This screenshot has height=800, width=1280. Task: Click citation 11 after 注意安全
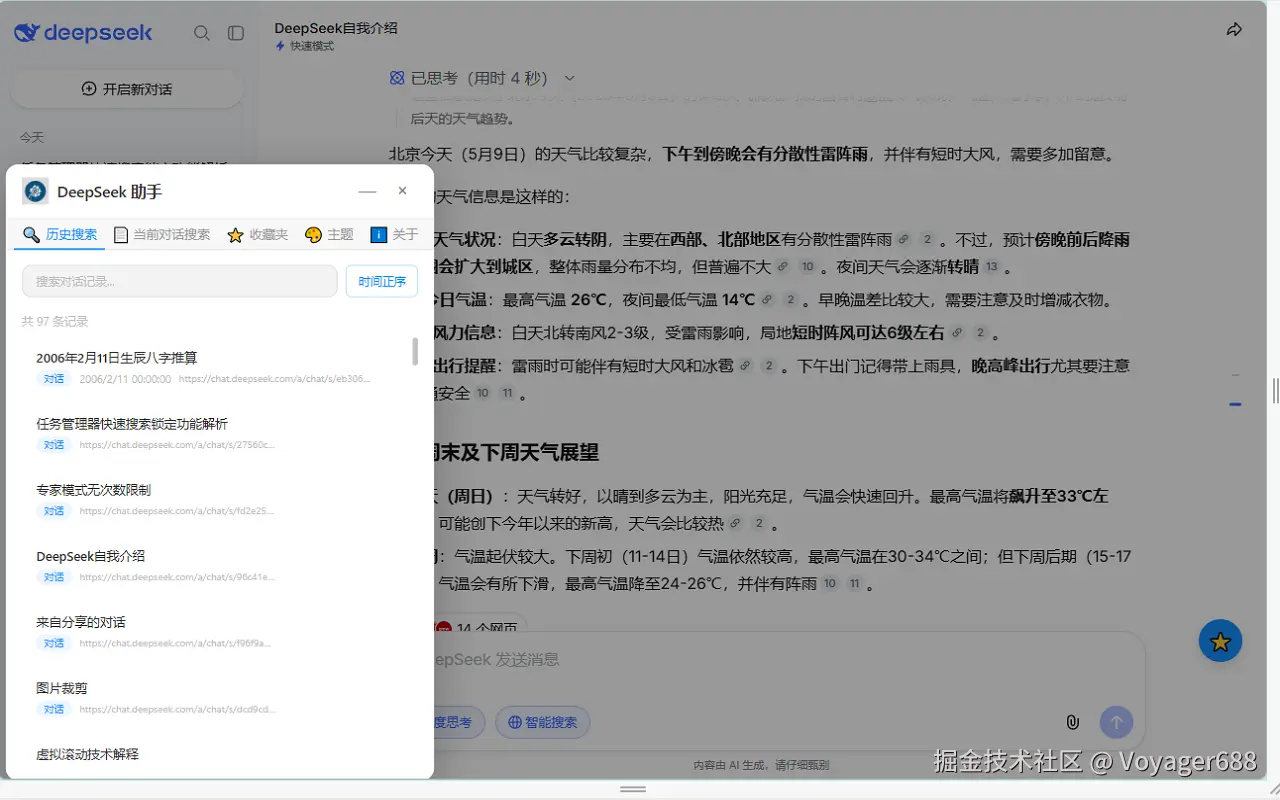click(507, 393)
